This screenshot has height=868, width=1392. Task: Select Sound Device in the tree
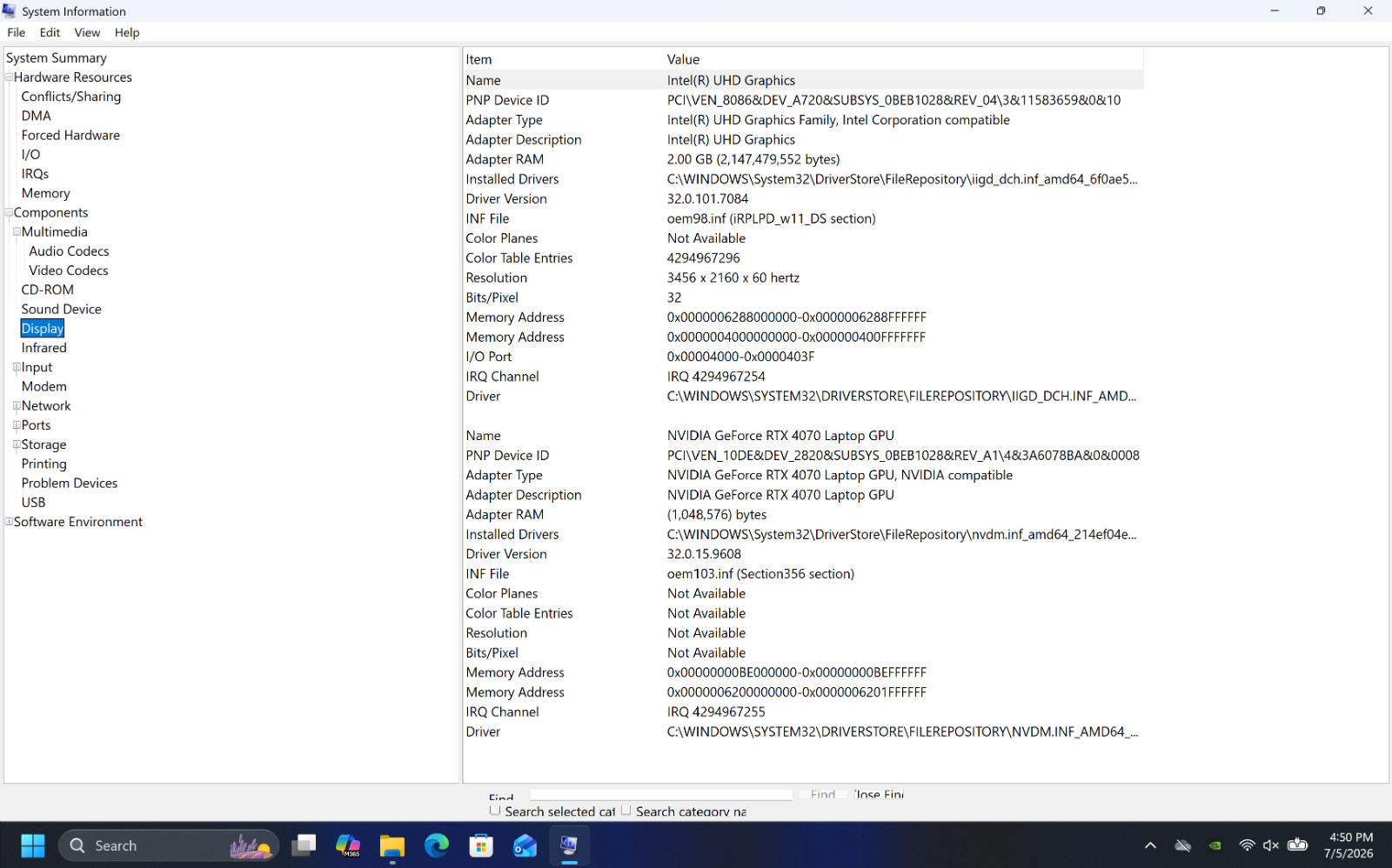pos(62,309)
